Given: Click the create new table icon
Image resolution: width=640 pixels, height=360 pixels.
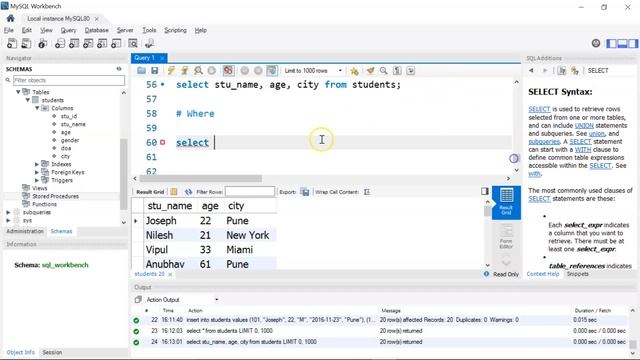Looking at the screenshot, I should [x=74, y=43].
